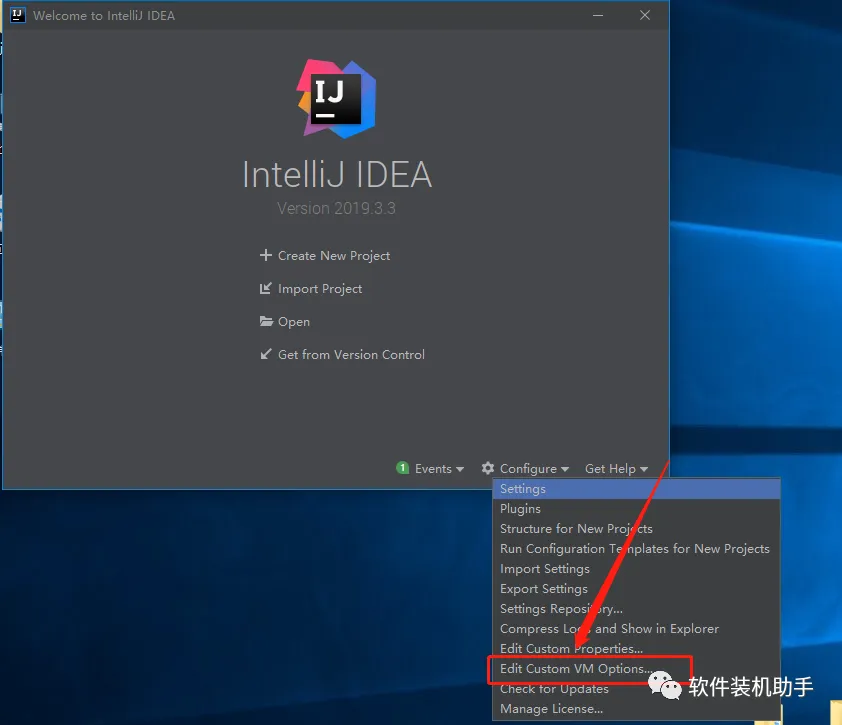842x725 pixels.
Task: Click Import Settings menu entry
Action: [x=636, y=569]
